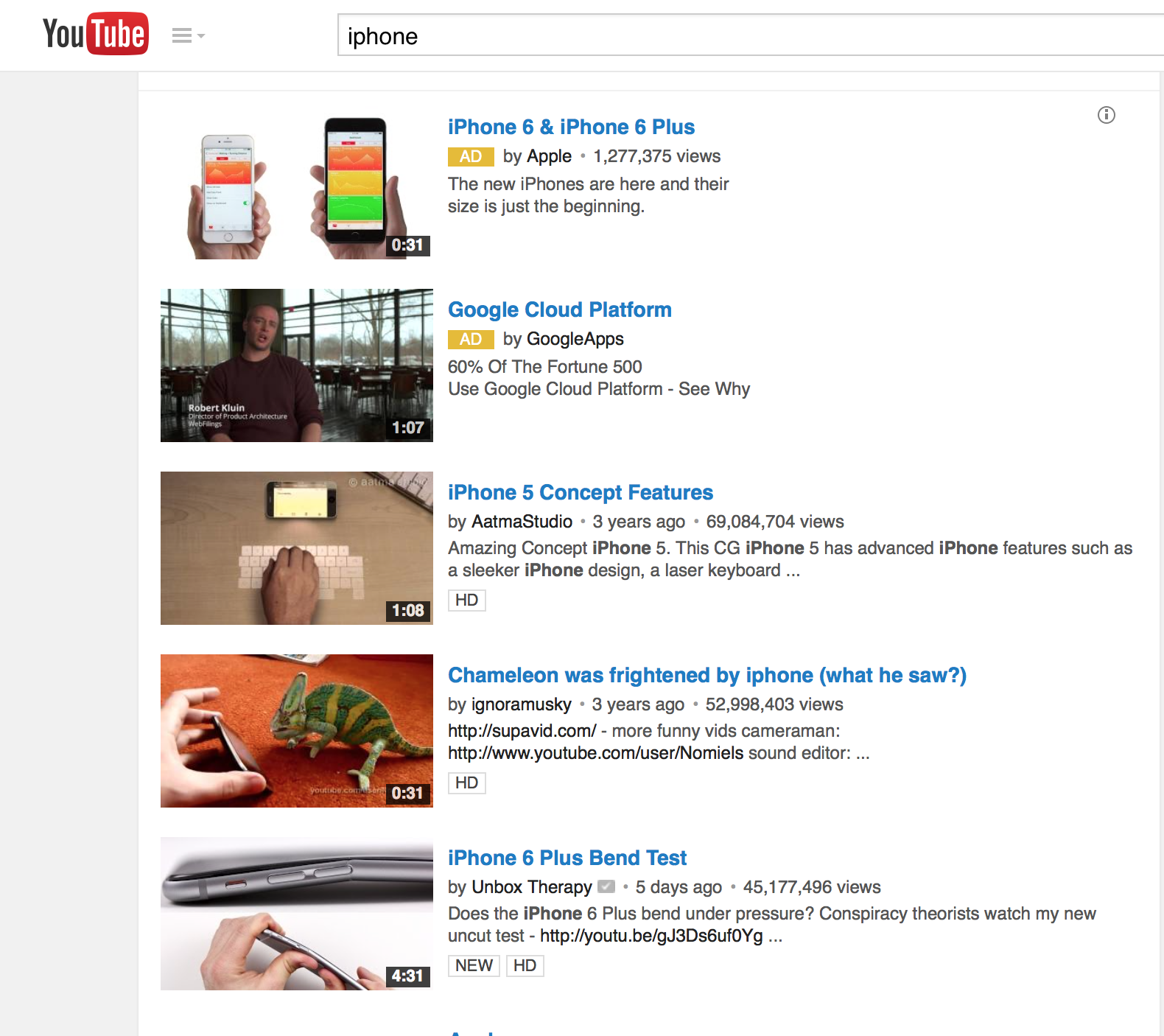Open Google Cloud Platform ad title
Viewport: 1164px width, 1036px height.
pos(560,309)
